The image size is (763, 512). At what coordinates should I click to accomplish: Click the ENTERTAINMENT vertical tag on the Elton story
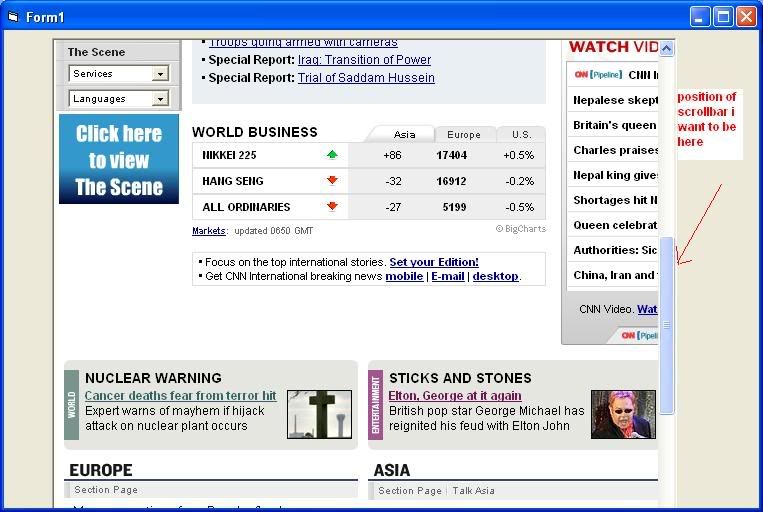(376, 405)
